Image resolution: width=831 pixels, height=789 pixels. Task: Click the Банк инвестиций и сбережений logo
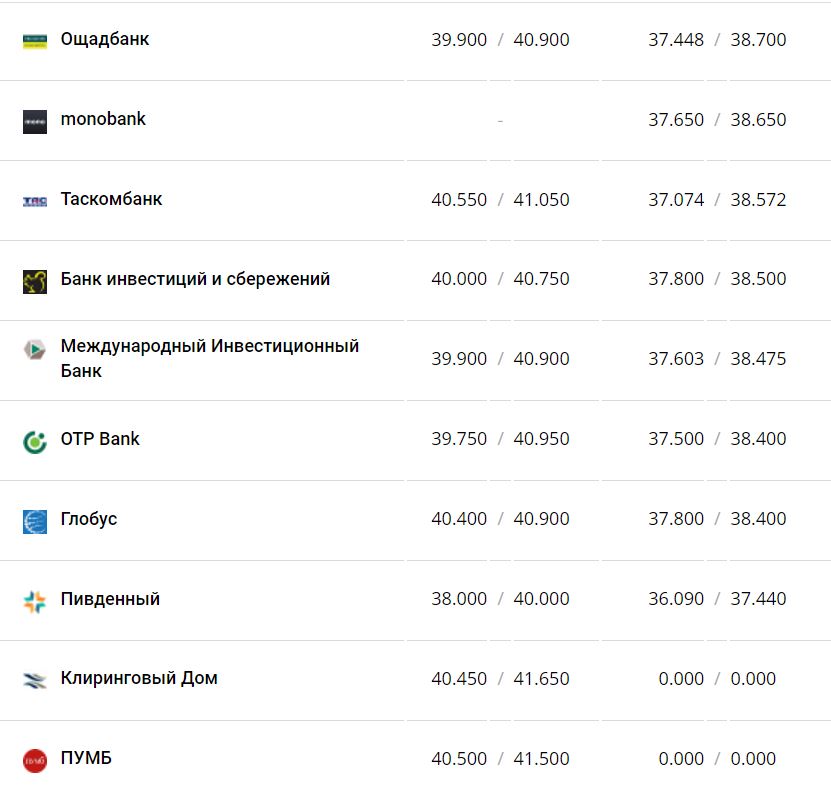click(35, 281)
